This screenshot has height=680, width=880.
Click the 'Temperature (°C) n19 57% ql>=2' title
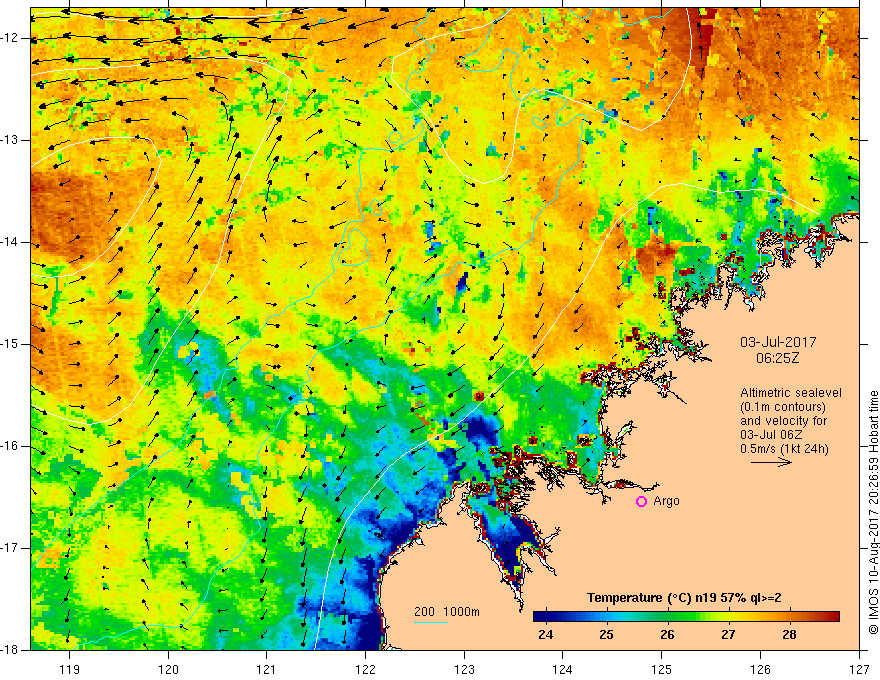tap(684, 598)
